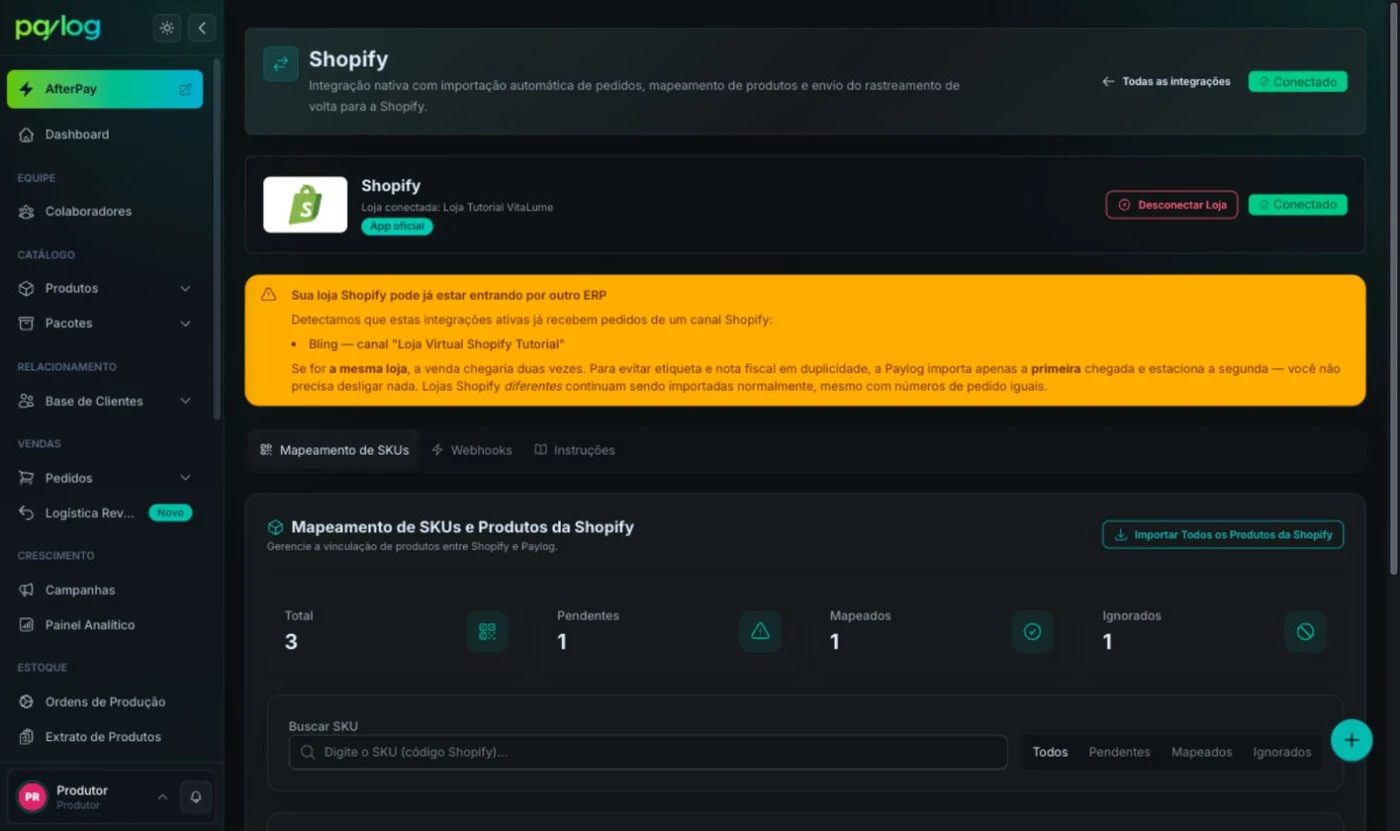
Task: Click the Pedidos shopping cart icon
Action: 26,478
